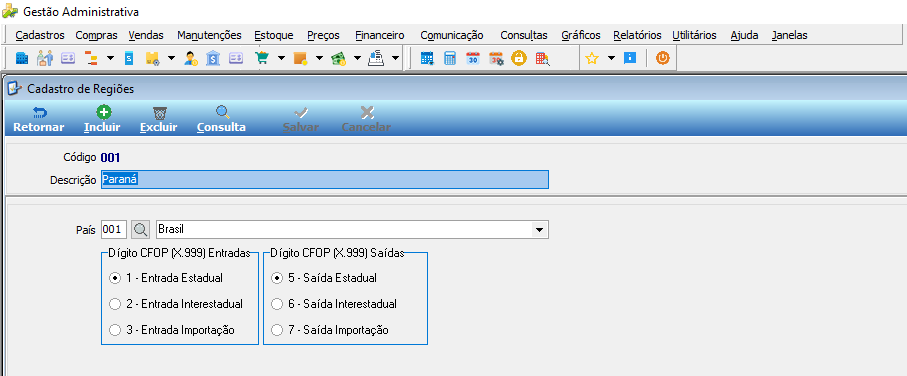The image size is (907, 376).
Task: Open the Consultas menu
Action: [x=523, y=35]
